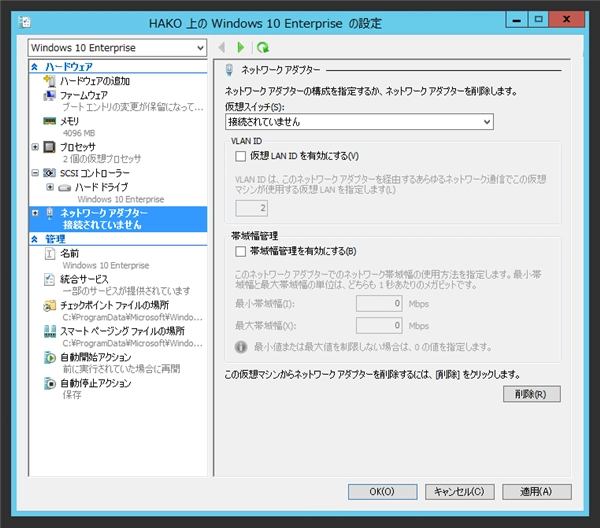Open the 仮想スイッチ dropdown
This screenshot has width=600, height=528.
pyautogui.click(x=359, y=122)
